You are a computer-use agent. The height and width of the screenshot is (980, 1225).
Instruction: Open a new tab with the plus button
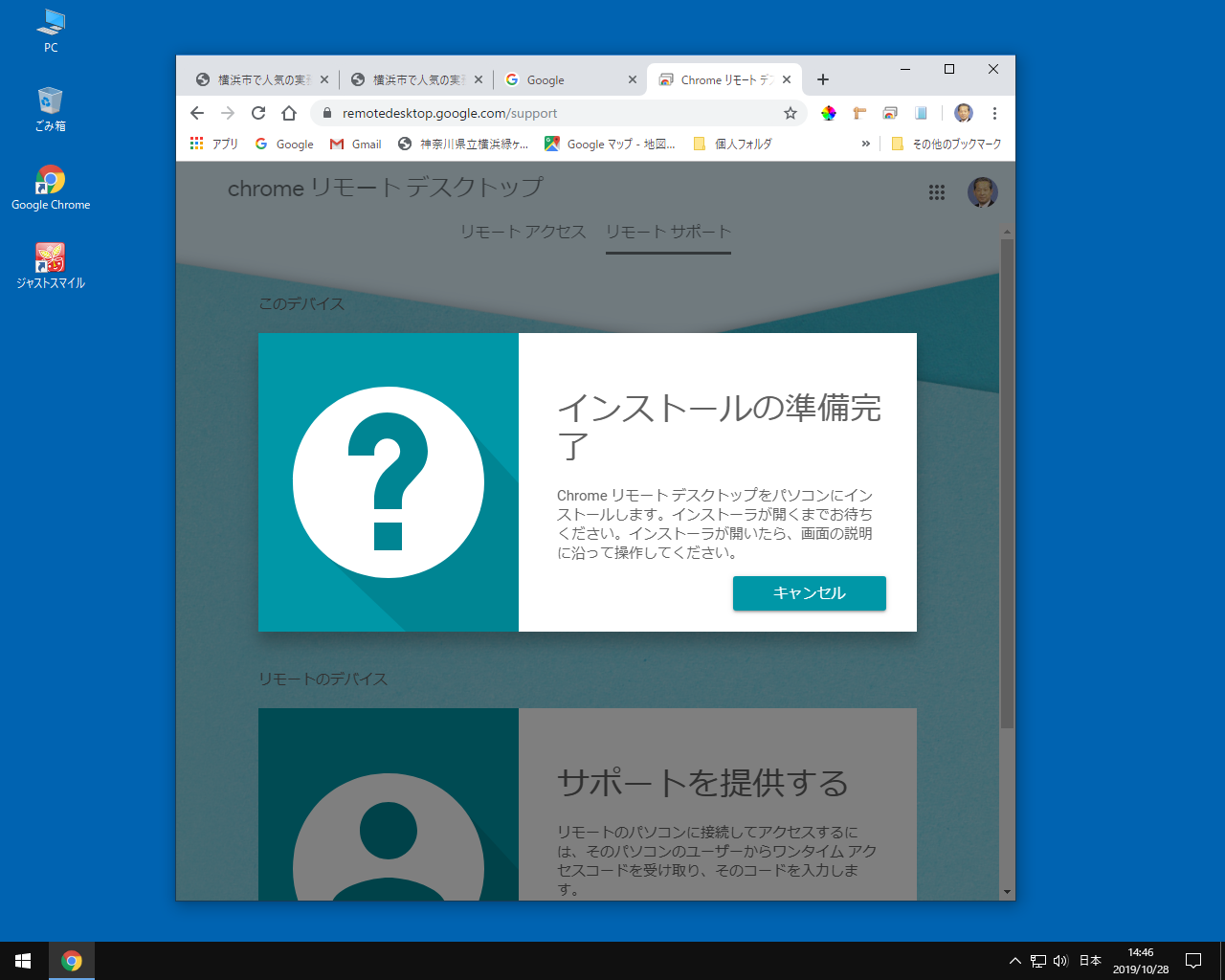823,79
